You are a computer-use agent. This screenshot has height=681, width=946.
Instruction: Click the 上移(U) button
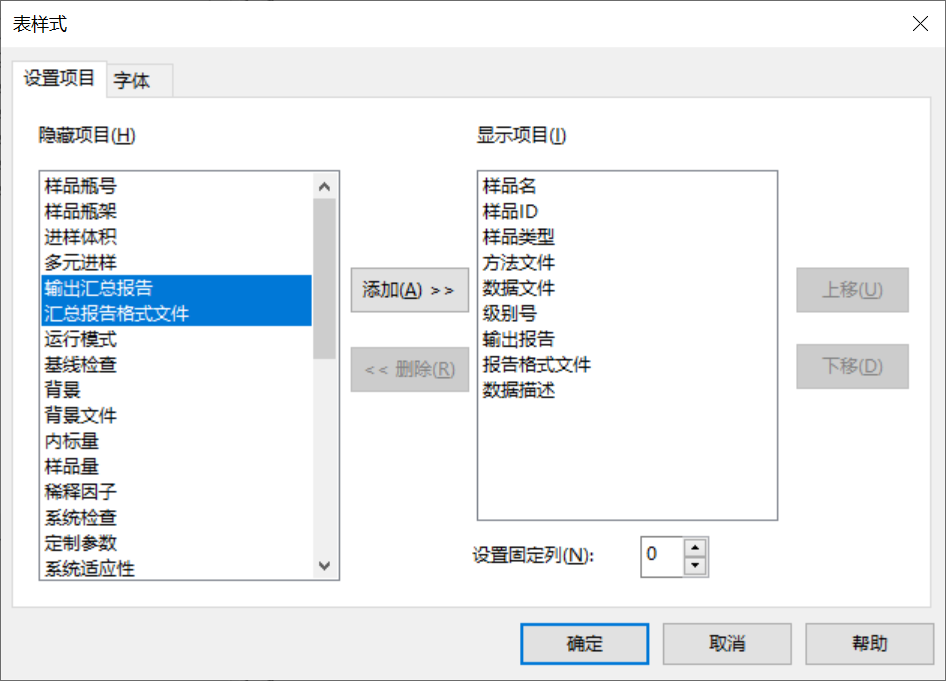point(852,290)
